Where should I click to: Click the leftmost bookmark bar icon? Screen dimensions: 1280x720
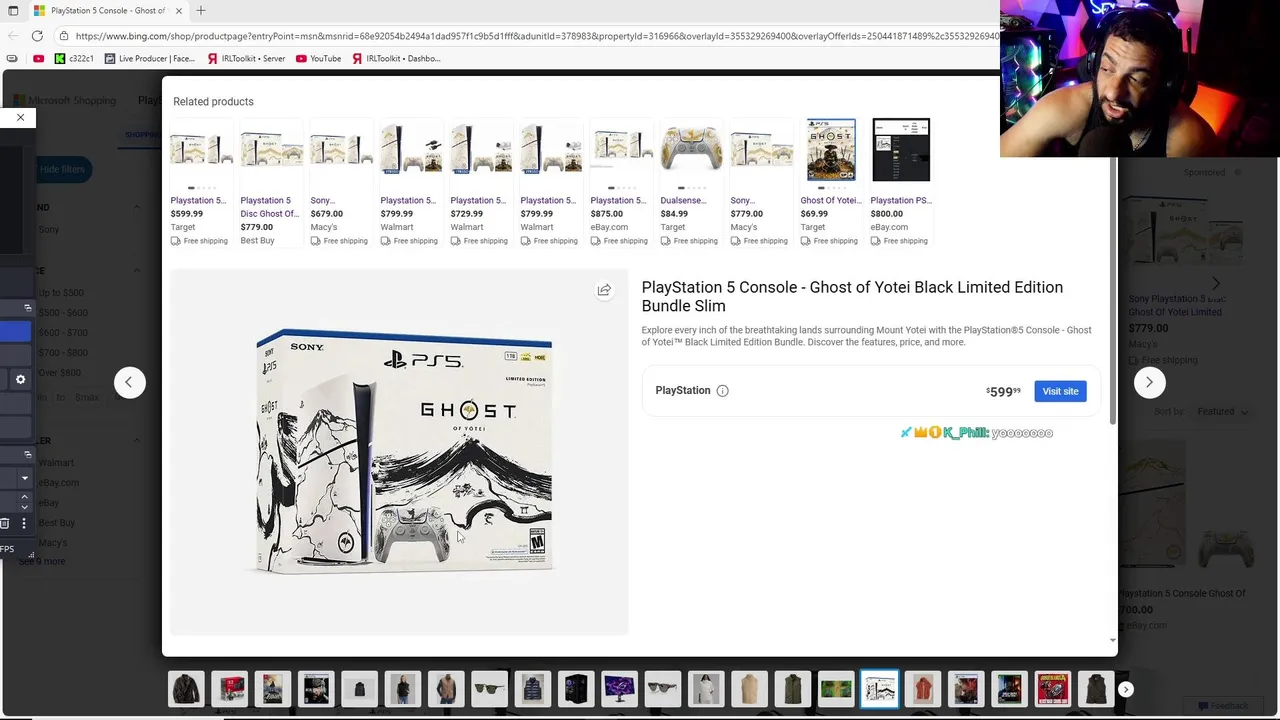tap(12, 58)
